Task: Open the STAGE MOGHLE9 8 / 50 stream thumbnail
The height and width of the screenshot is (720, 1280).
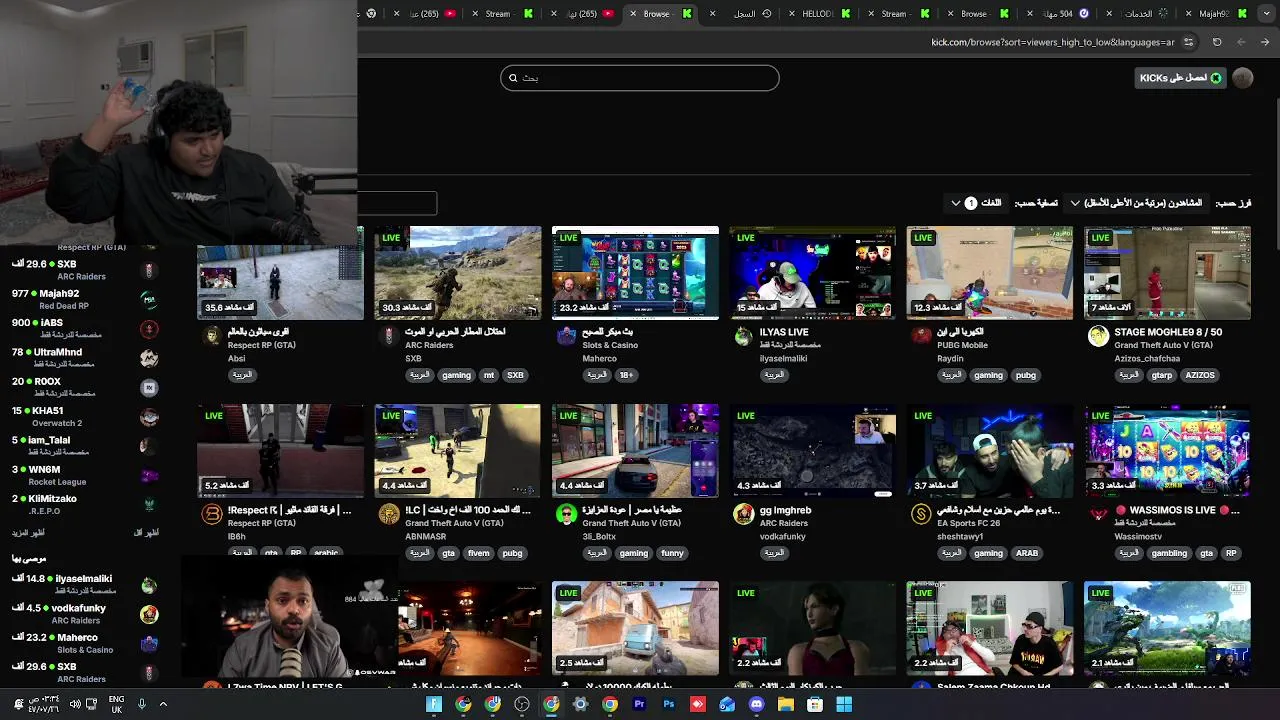Action: pyautogui.click(x=1167, y=273)
